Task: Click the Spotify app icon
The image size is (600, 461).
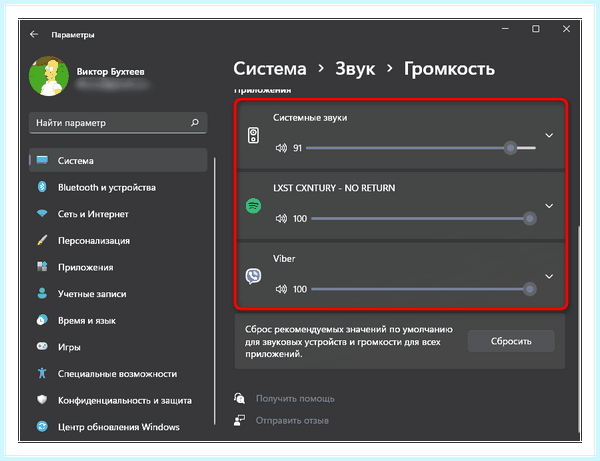Action: click(253, 206)
